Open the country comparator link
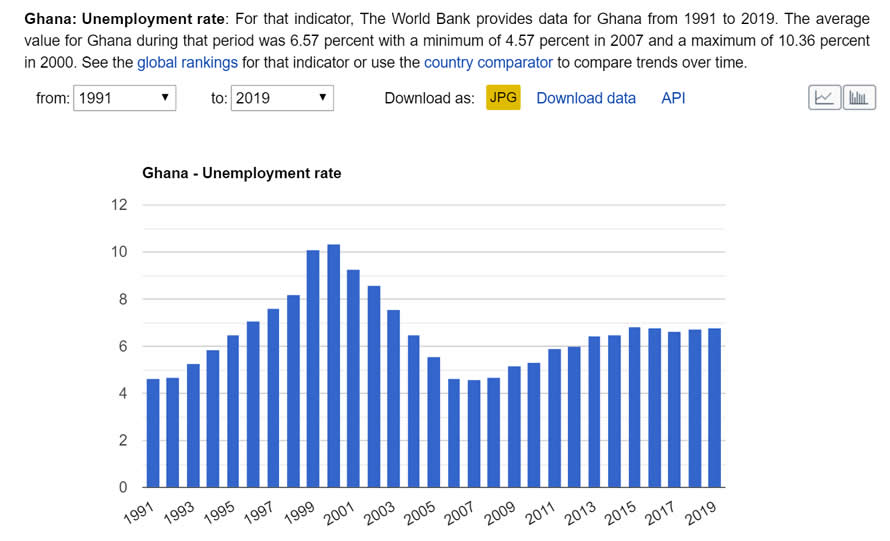The image size is (890, 541). (488, 62)
